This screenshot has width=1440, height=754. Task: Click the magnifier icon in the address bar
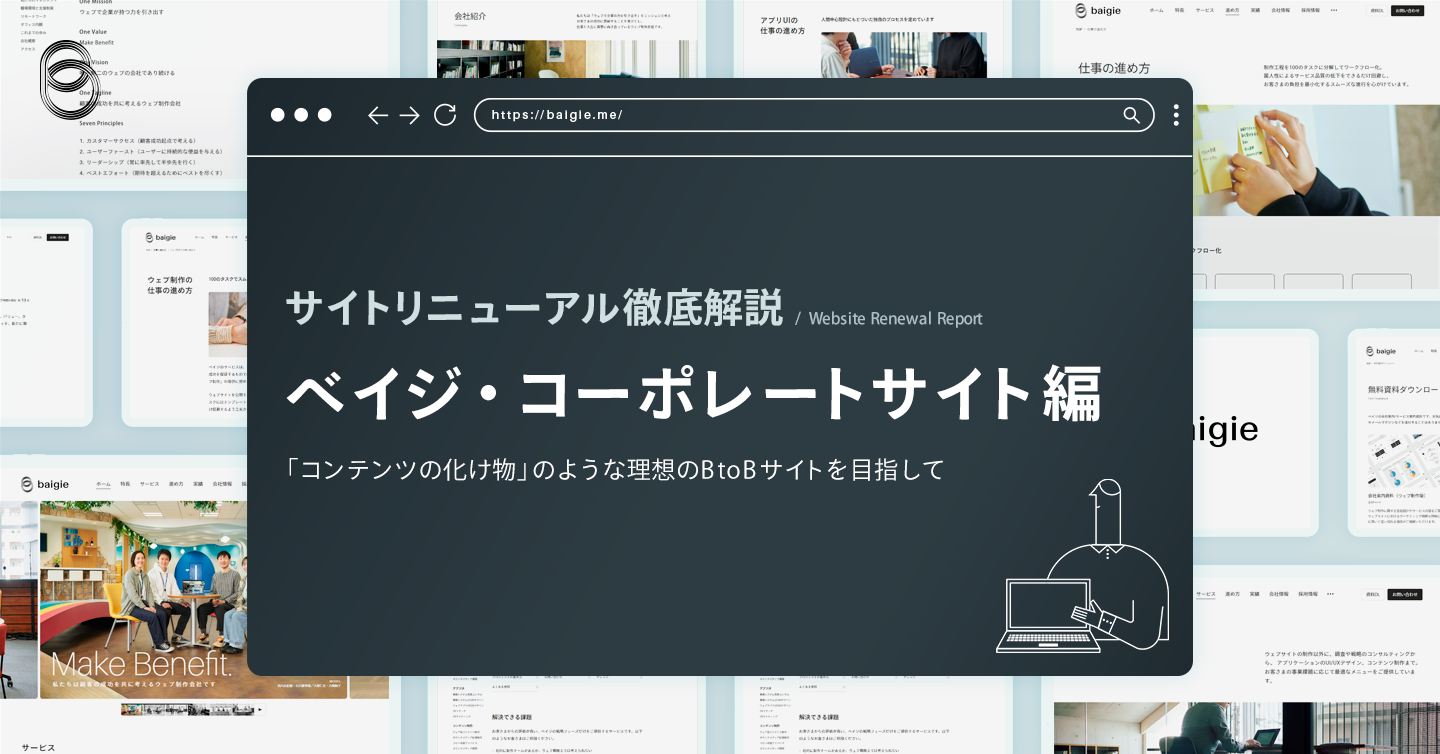[1131, 115]
